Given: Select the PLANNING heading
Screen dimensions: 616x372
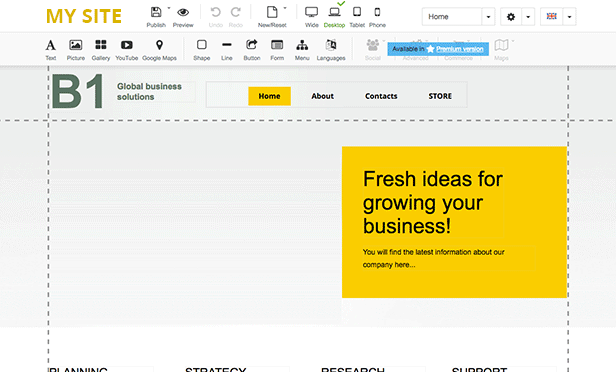Looking at the screenshot, I should click(79, 369).
